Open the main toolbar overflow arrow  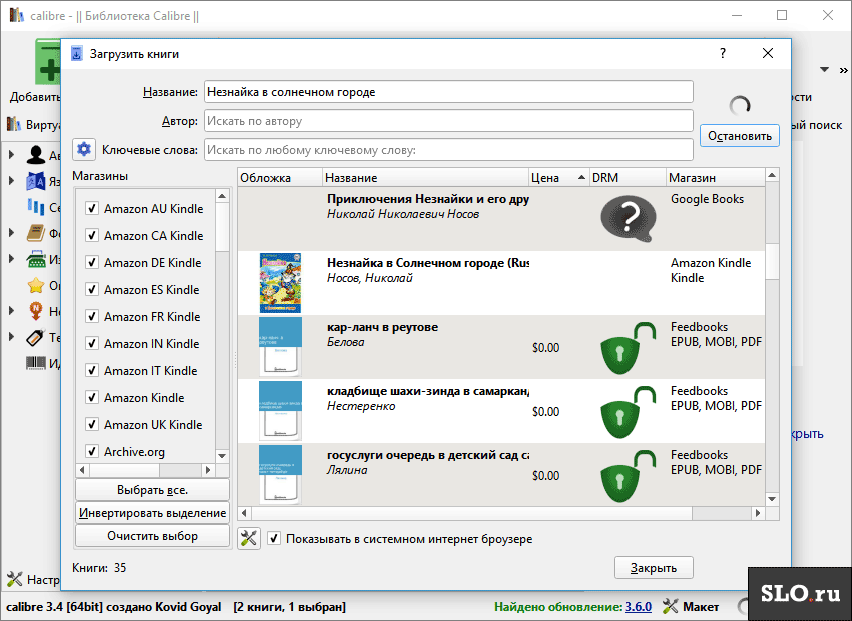[825, 70]
